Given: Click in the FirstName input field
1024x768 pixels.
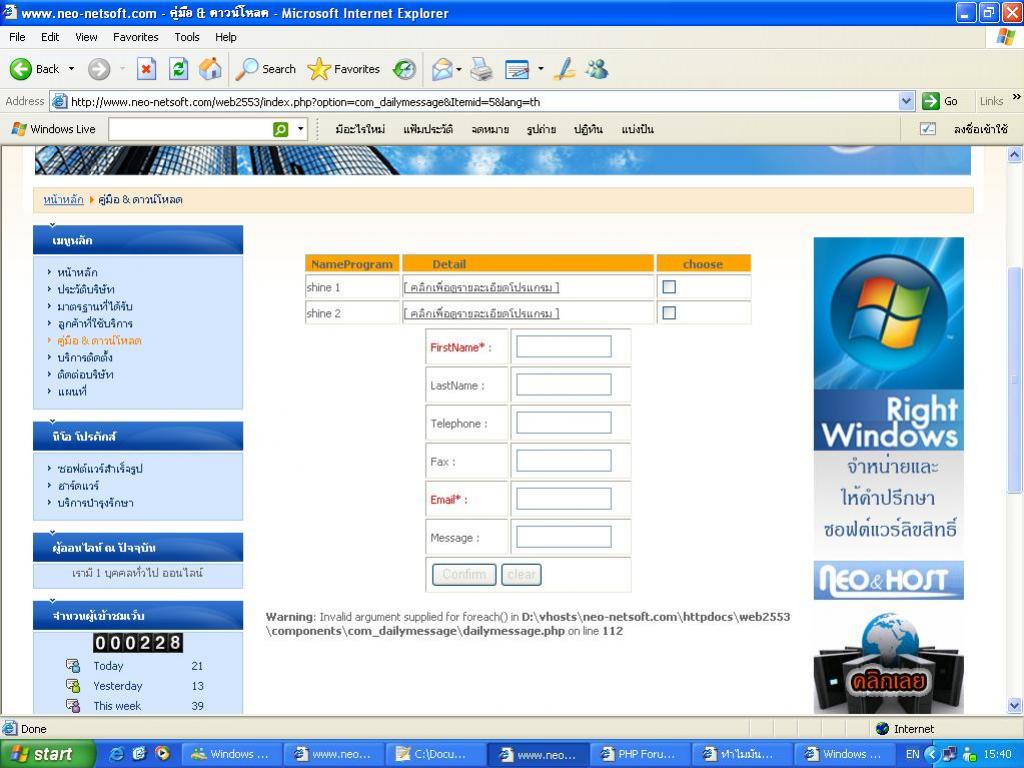Looking at the screenshot, I should pos(564,347).
